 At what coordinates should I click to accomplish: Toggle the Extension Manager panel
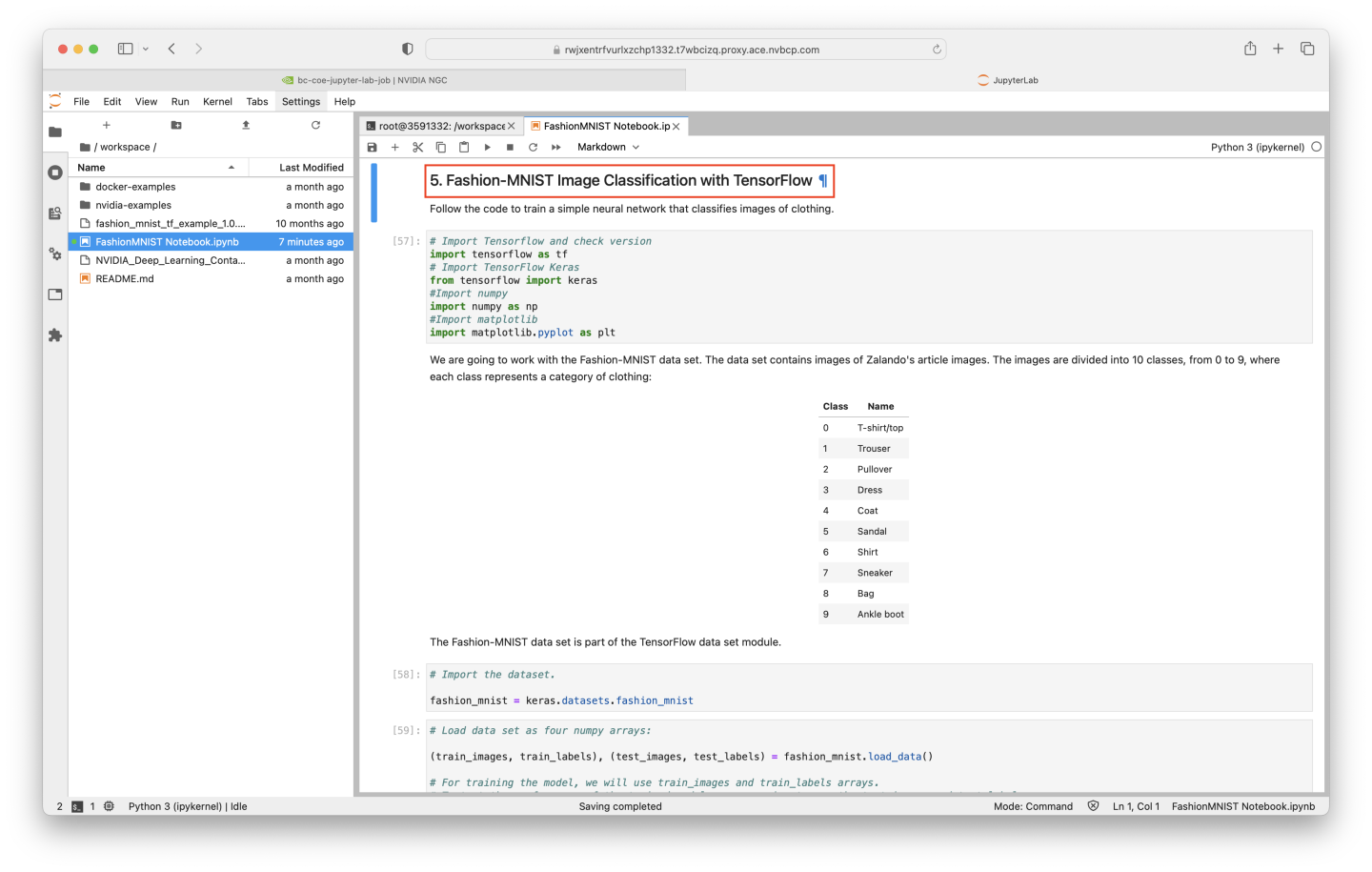[x=55, y=334]
